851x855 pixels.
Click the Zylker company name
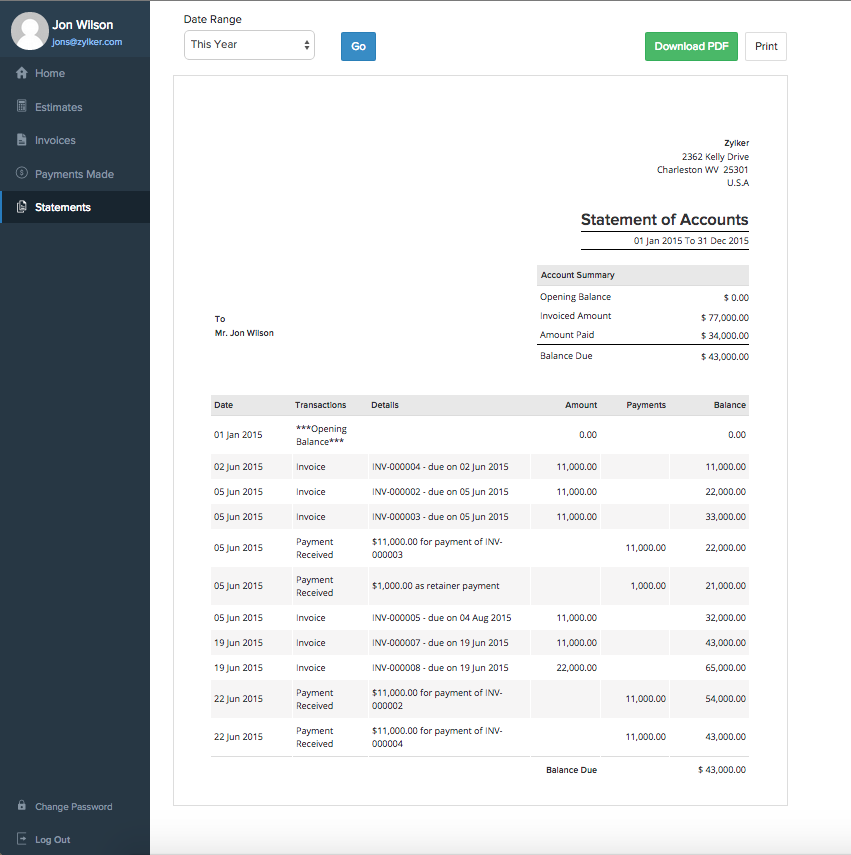[737, 143]
